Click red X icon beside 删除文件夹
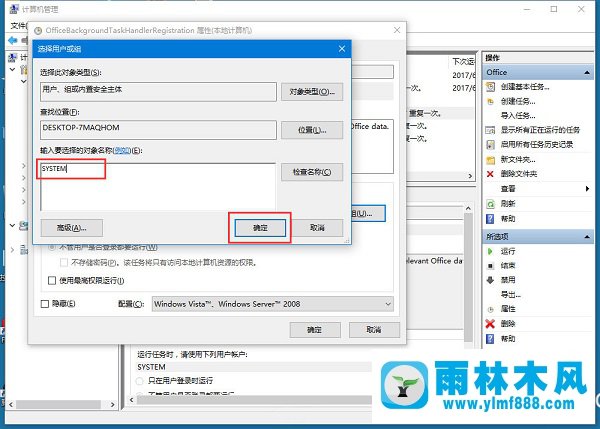 (x=490, y=174)
